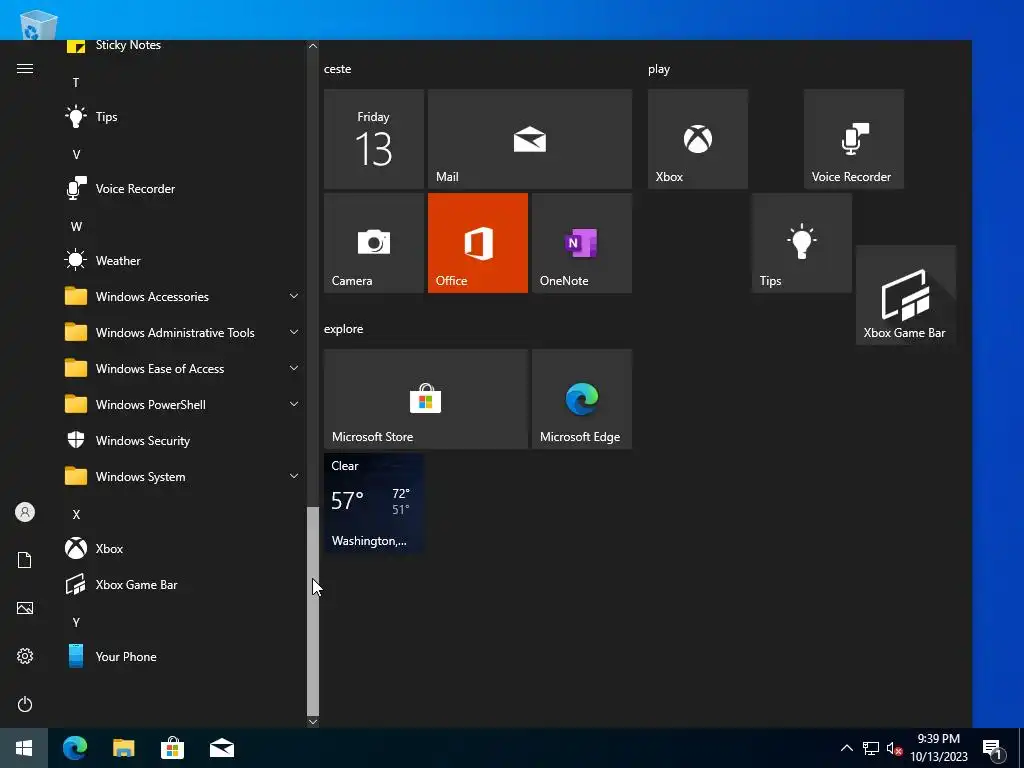The image size is (1024, 768).
Task: Open the Tips tile
Action: 801,243
